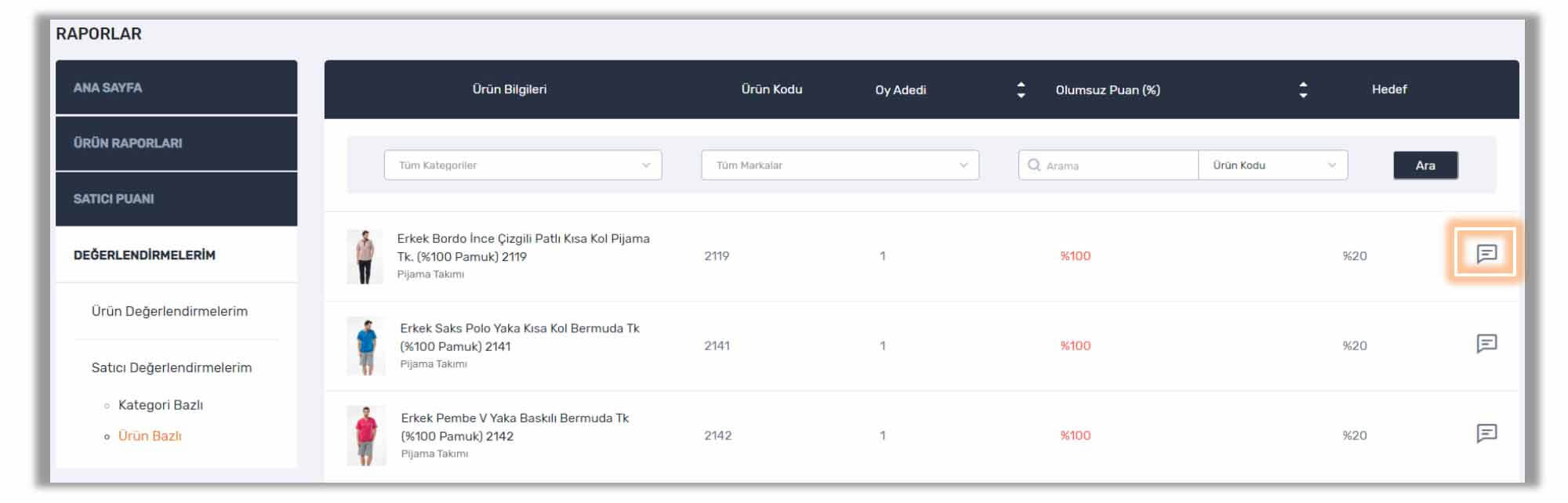This screenshot has width=1568, height=503.
Task: Click Saks Polo Yaka product thumbnail
Action: [366, 346]
